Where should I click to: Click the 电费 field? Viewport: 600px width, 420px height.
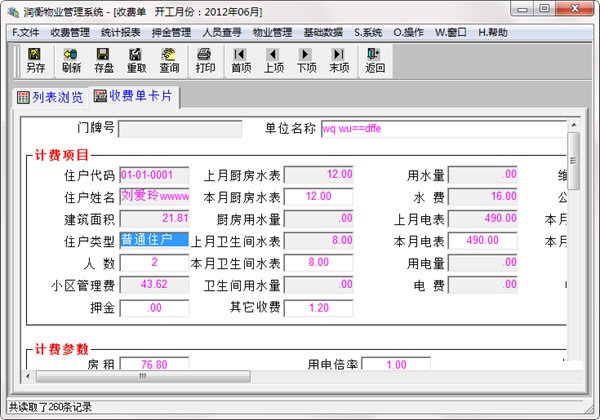[483, 285]
